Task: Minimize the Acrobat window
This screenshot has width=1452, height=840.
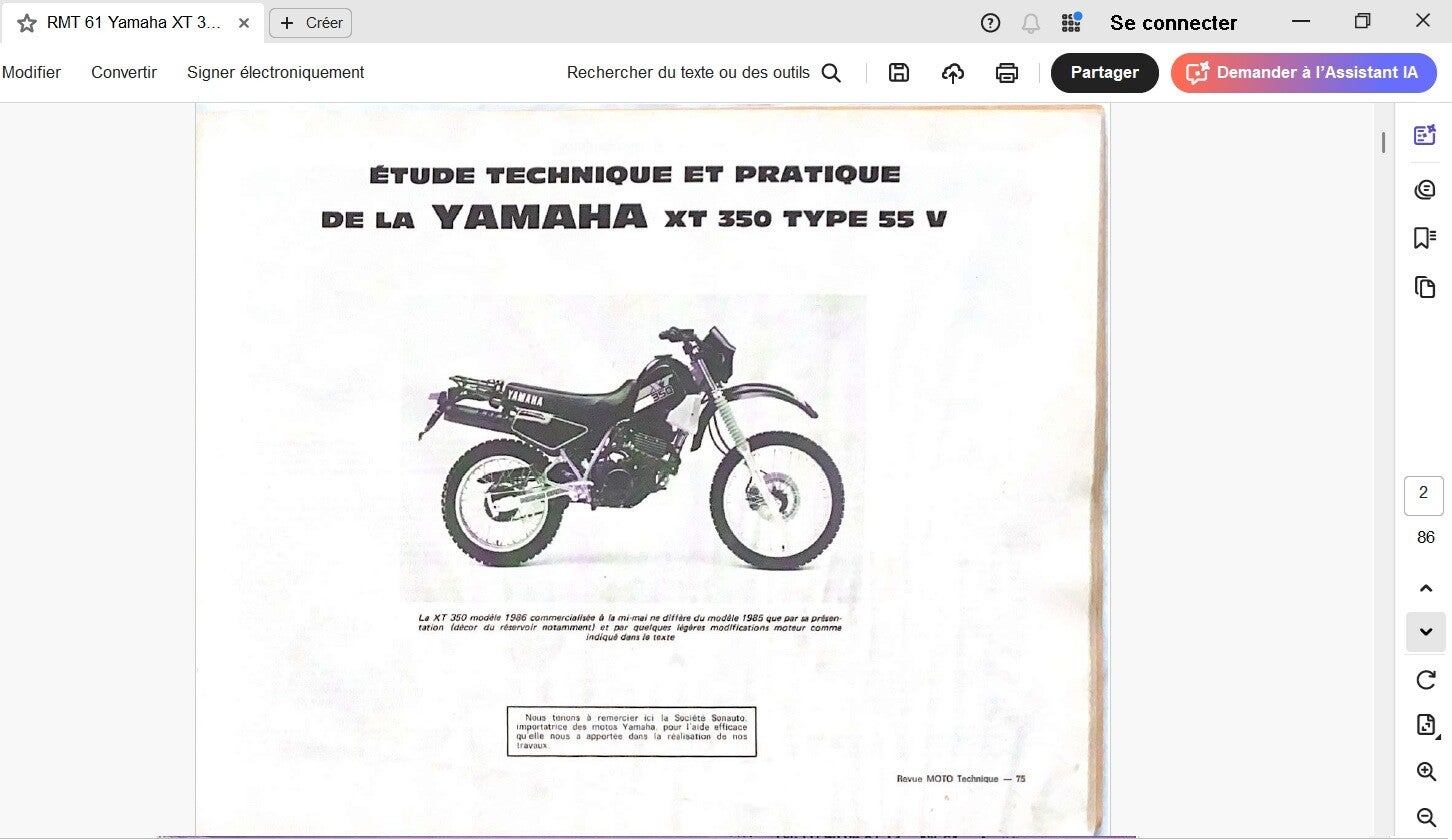Action: point(1301,21)
